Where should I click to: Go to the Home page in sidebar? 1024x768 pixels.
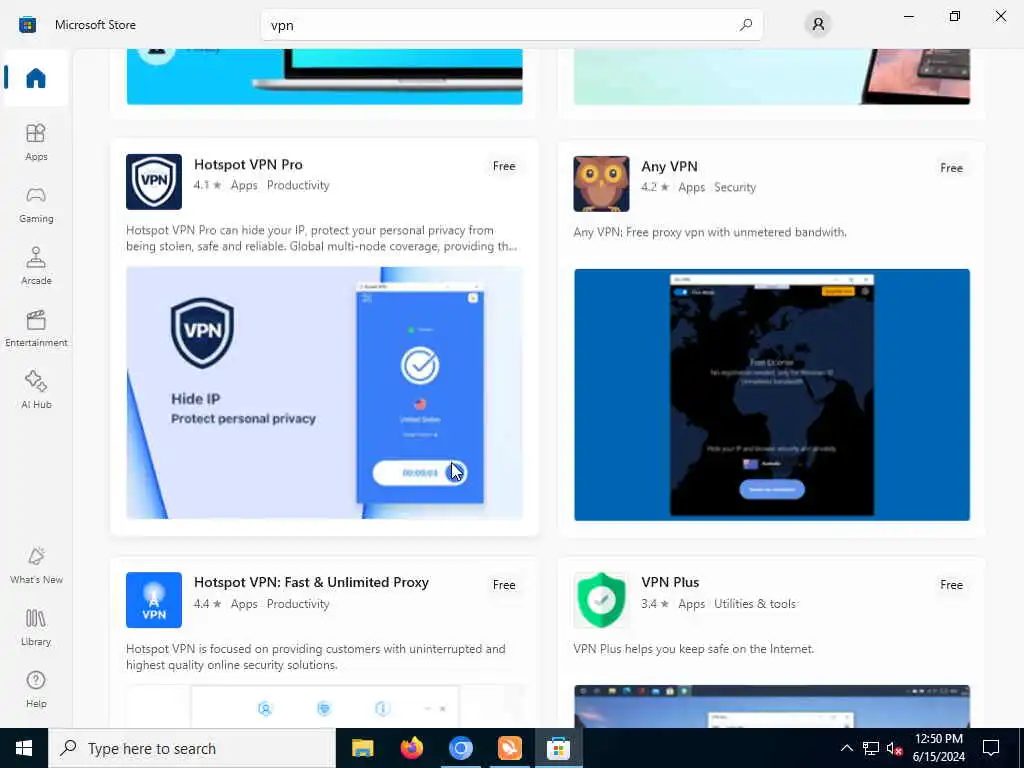coord(36,78)
